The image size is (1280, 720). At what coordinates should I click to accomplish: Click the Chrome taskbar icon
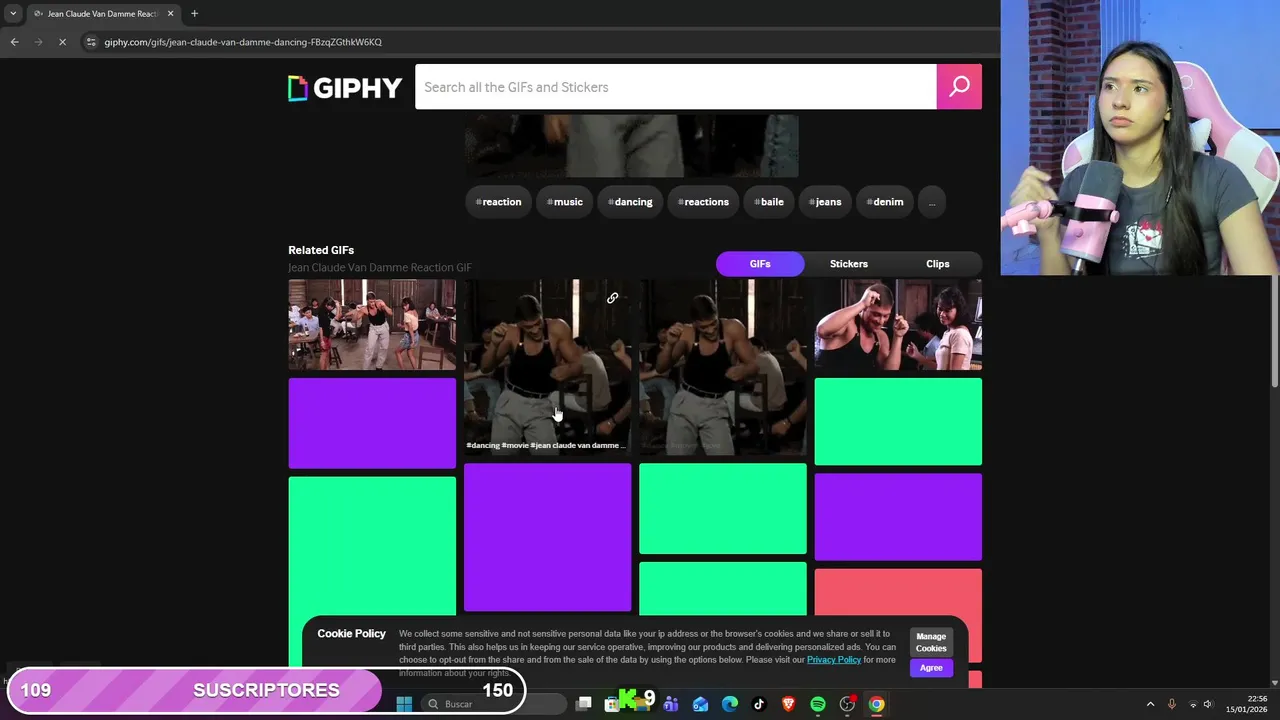pyautogui.click(x=876, y=704)
